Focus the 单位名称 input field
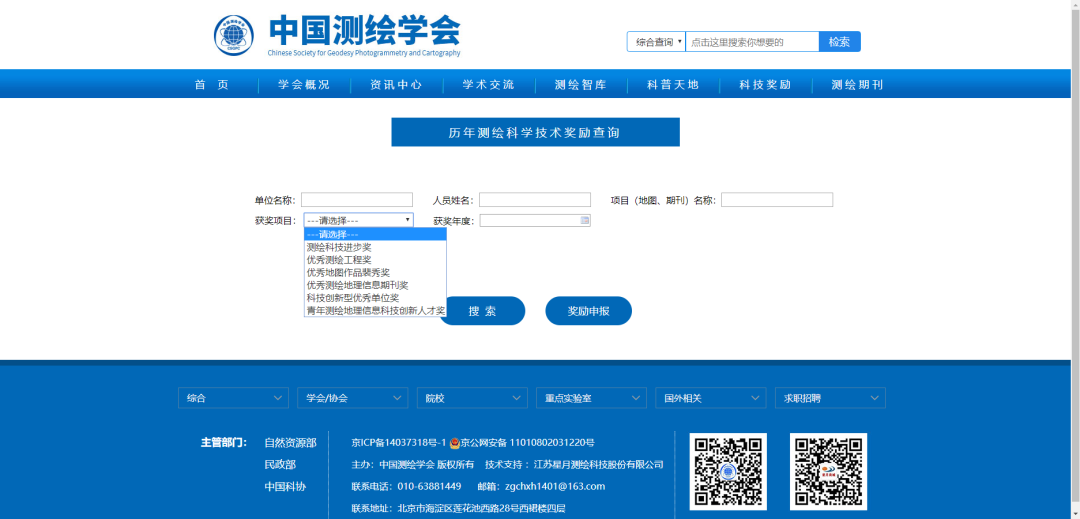This screenshot has width=1080, height=519. click(357, 200)
